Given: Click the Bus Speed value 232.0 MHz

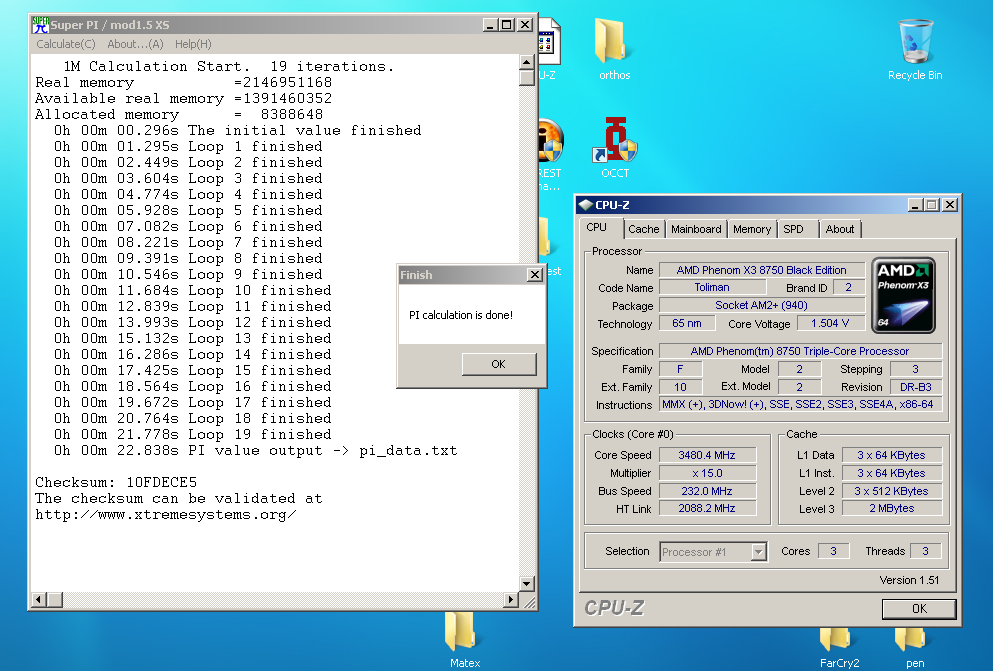Looking at the screenshot, I should pos(707,491).
